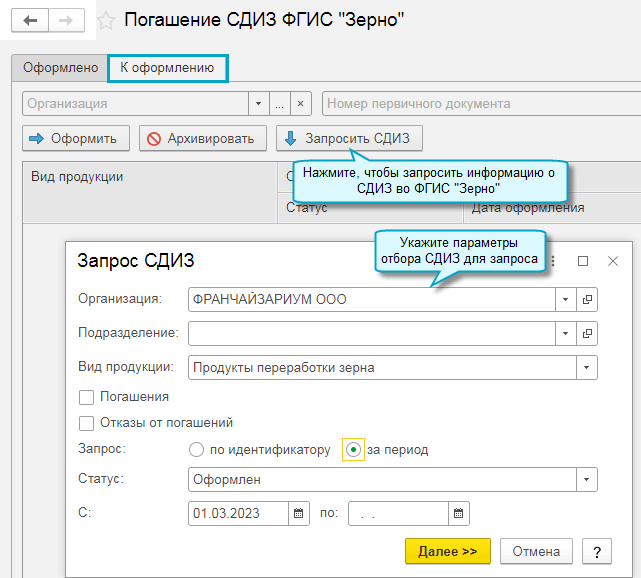Open the selected organization card icon

(x=587, y=300)
